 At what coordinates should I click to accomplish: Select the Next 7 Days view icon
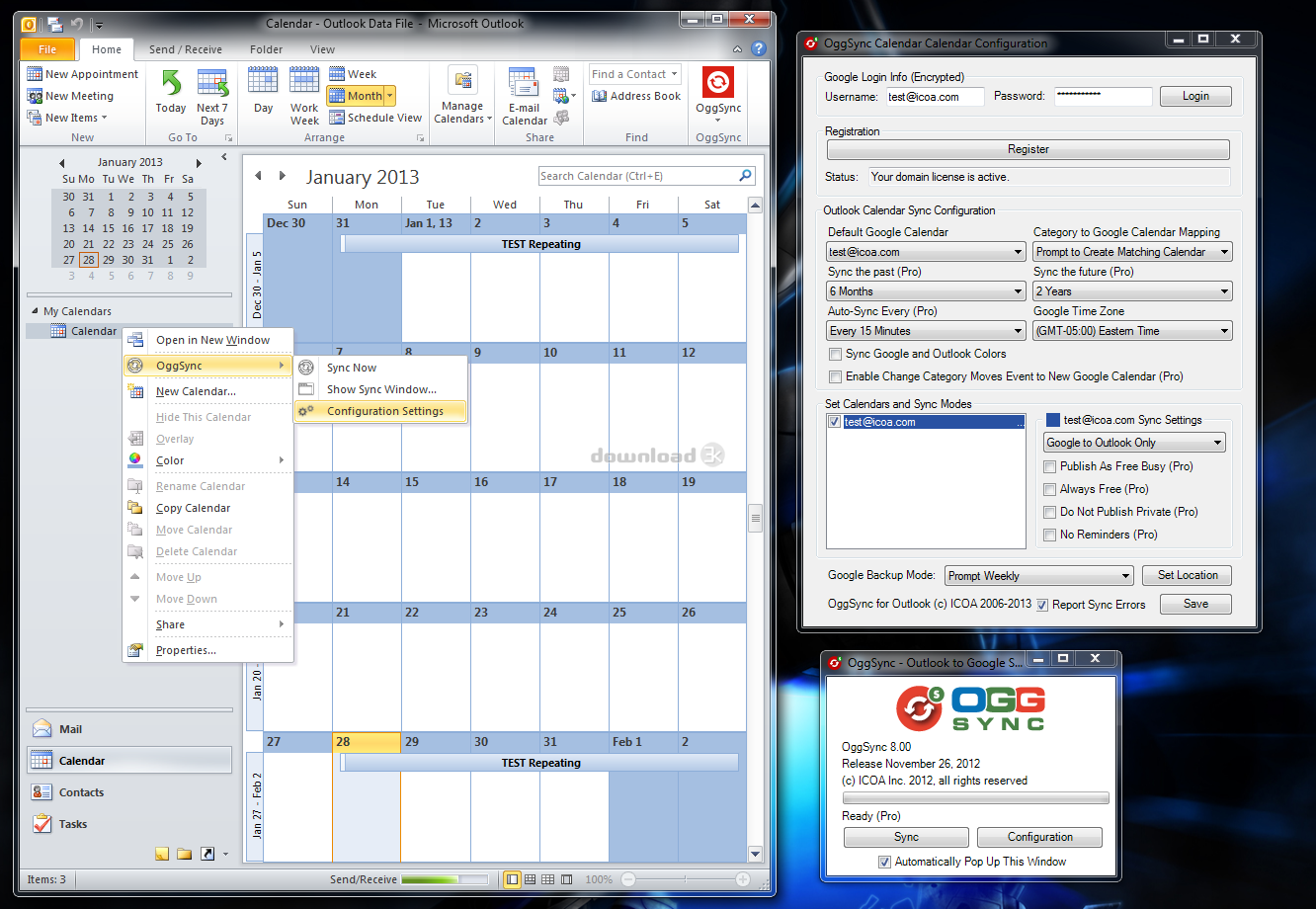pos(212,82)
